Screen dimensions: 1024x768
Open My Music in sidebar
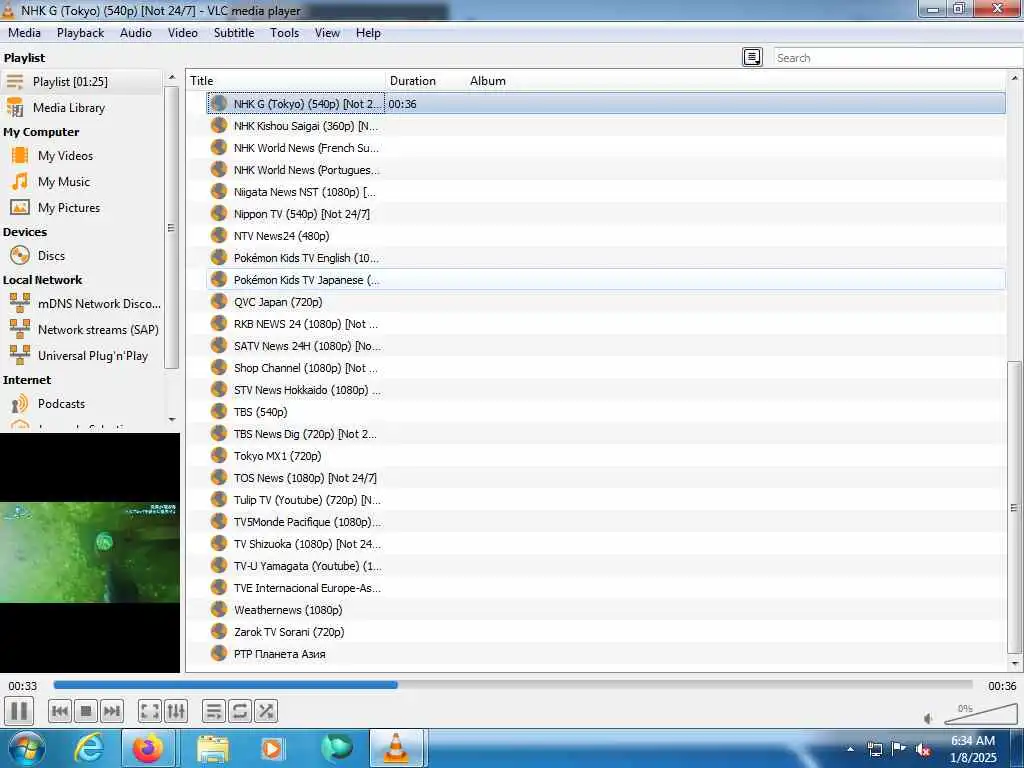coord(82,182)
